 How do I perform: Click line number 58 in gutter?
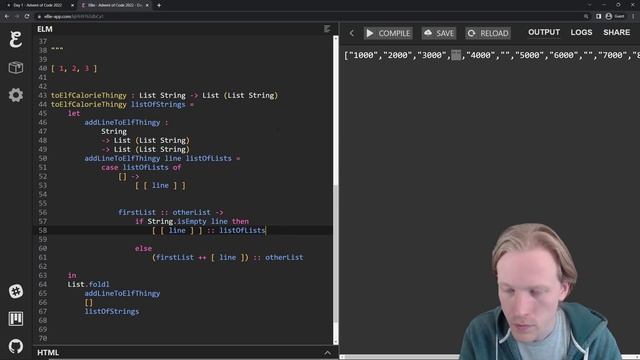42,230
